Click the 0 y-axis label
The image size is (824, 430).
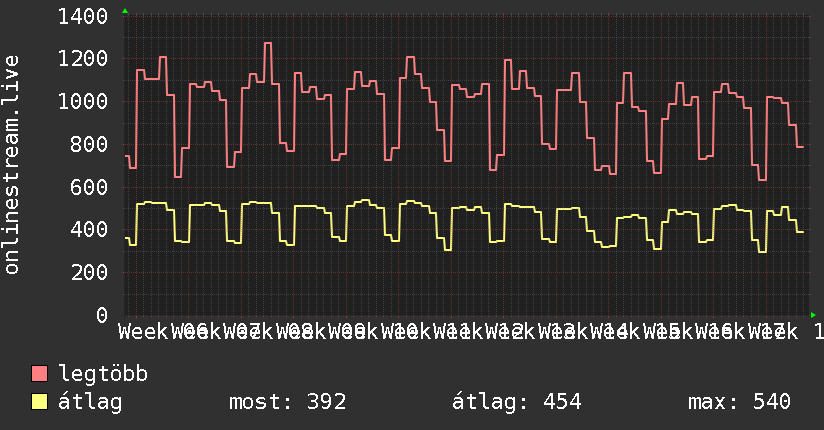coord(102,315)
